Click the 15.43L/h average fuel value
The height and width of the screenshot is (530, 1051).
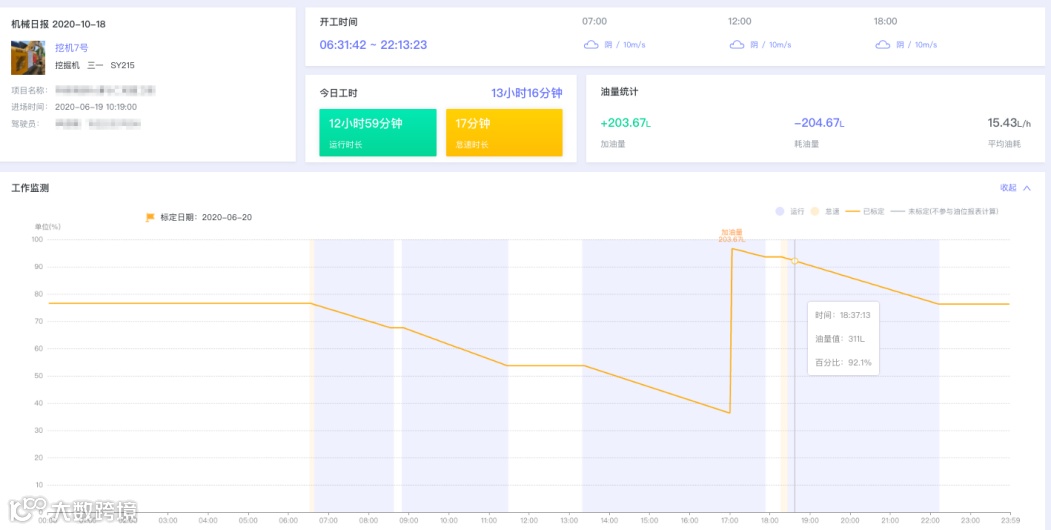coord(1009,123)
